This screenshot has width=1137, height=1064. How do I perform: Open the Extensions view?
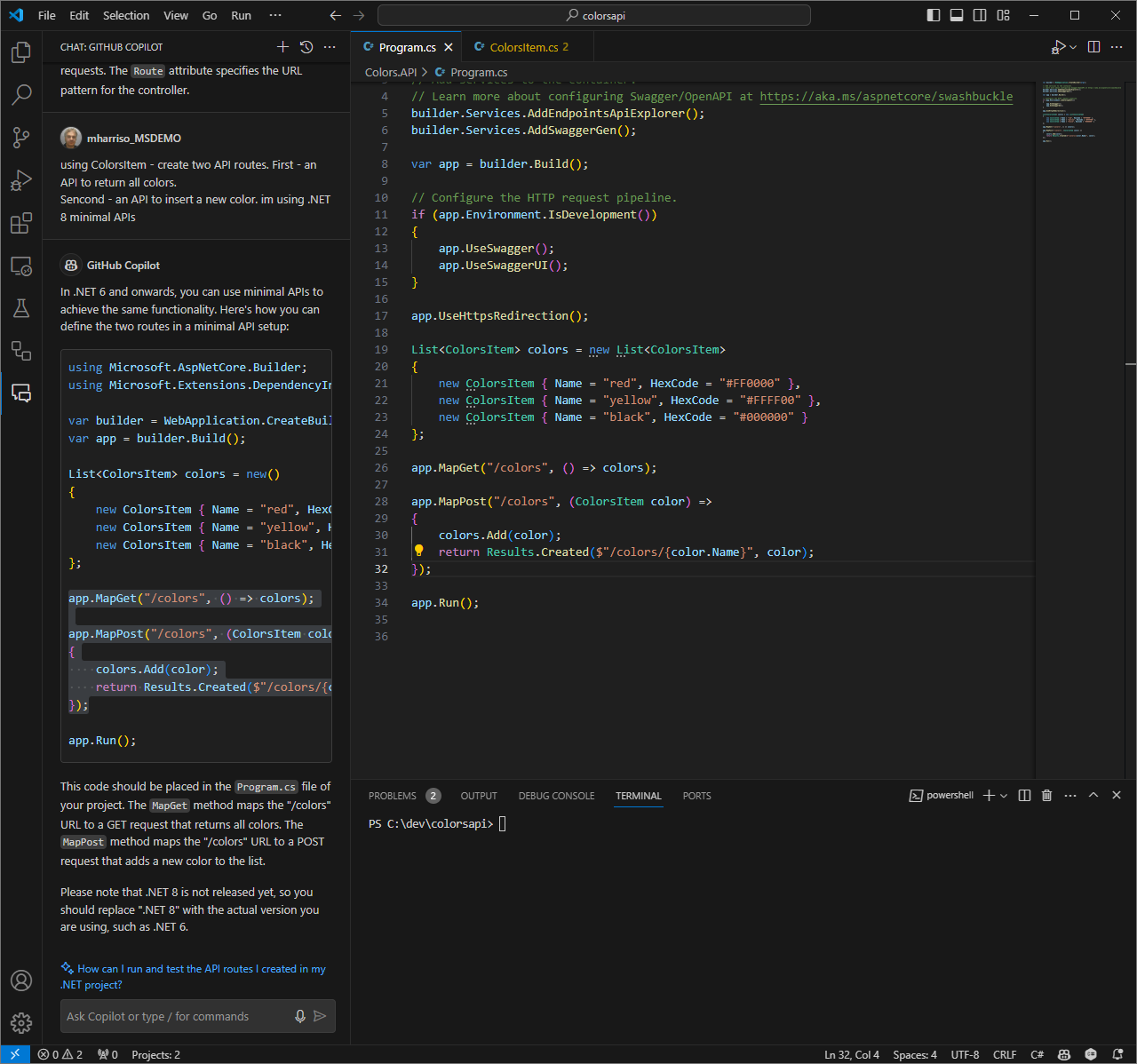(21, 223)
